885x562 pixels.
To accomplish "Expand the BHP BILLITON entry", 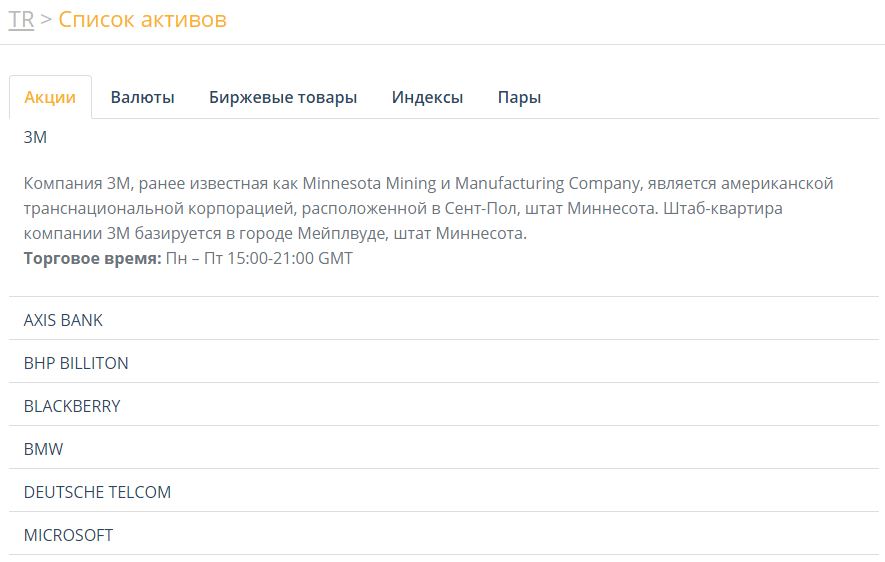I will coord(76,363).
